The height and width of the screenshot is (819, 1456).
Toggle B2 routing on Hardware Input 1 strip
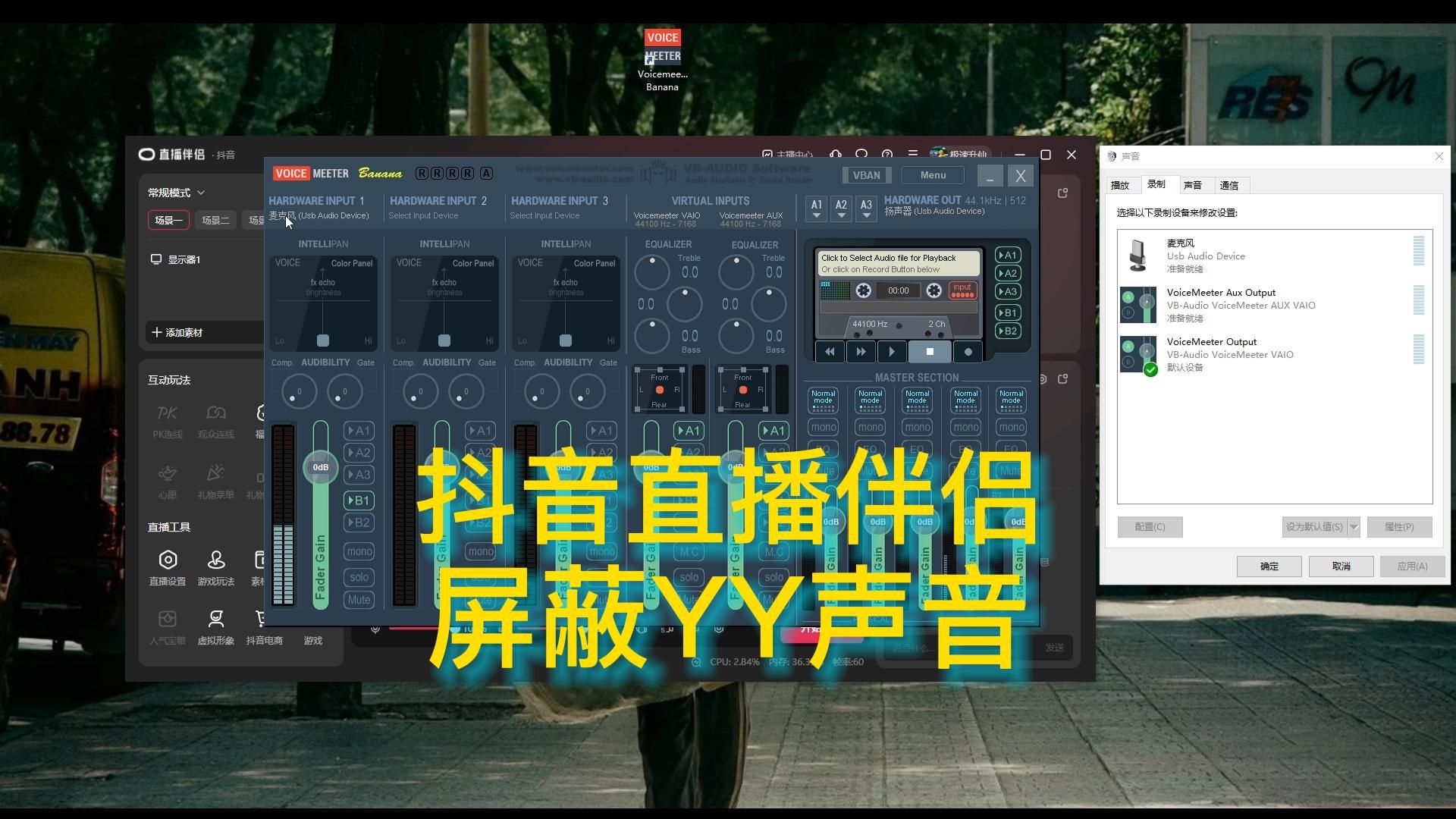pyautogui.click(x=359, y=522)
